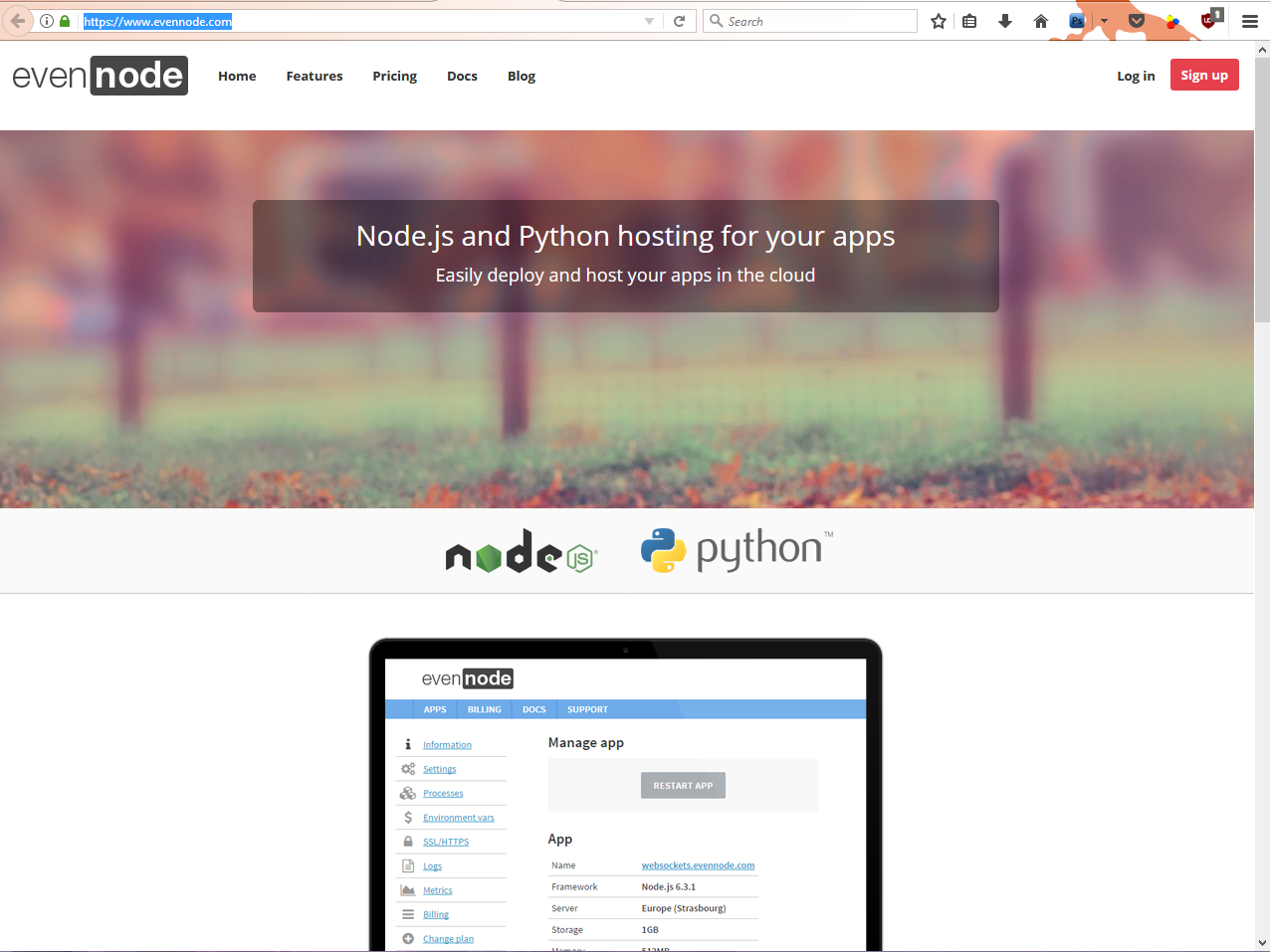1270x952 pixels.
Task: Click the green secure padlock icon
Action: point(65,21)
